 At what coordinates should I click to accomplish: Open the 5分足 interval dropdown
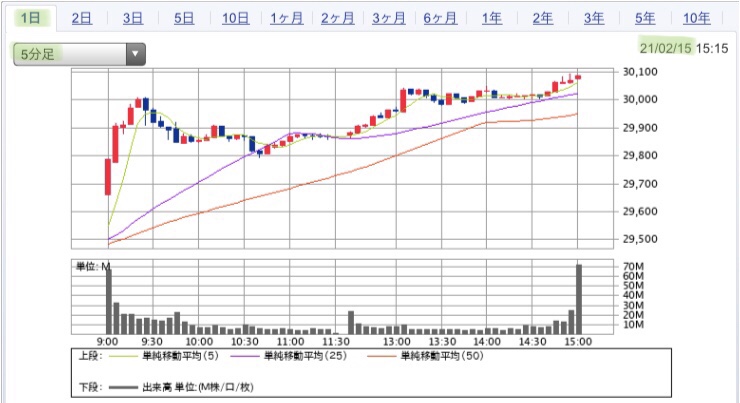click(79, 54)
